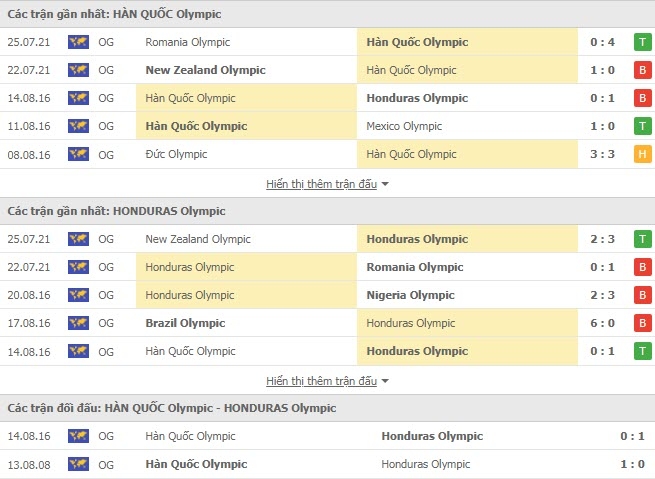Click the green T badge for Honduras 2:3 win
Image resolution: width=655 pixels, height=479 pixels.
click(642, 239)
